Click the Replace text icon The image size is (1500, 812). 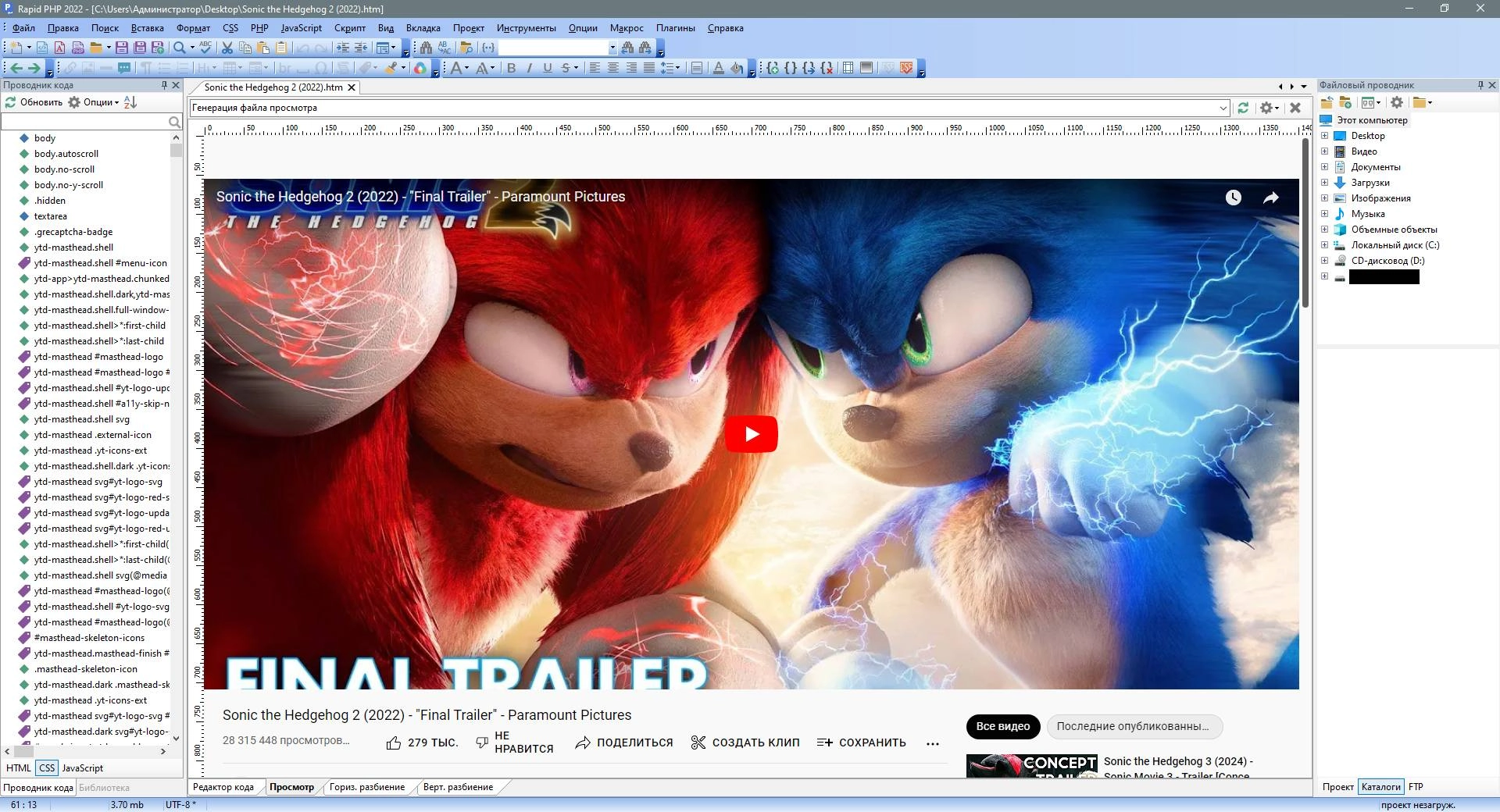(444, 48)
